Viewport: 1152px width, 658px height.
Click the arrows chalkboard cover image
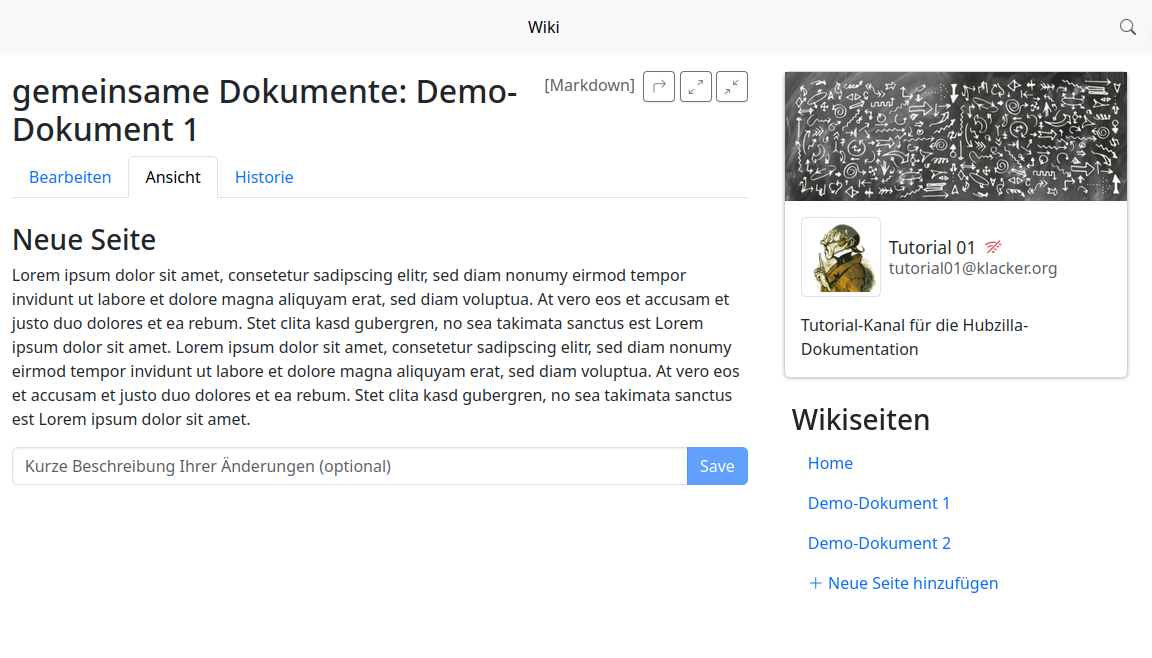(x=956, y=136)
